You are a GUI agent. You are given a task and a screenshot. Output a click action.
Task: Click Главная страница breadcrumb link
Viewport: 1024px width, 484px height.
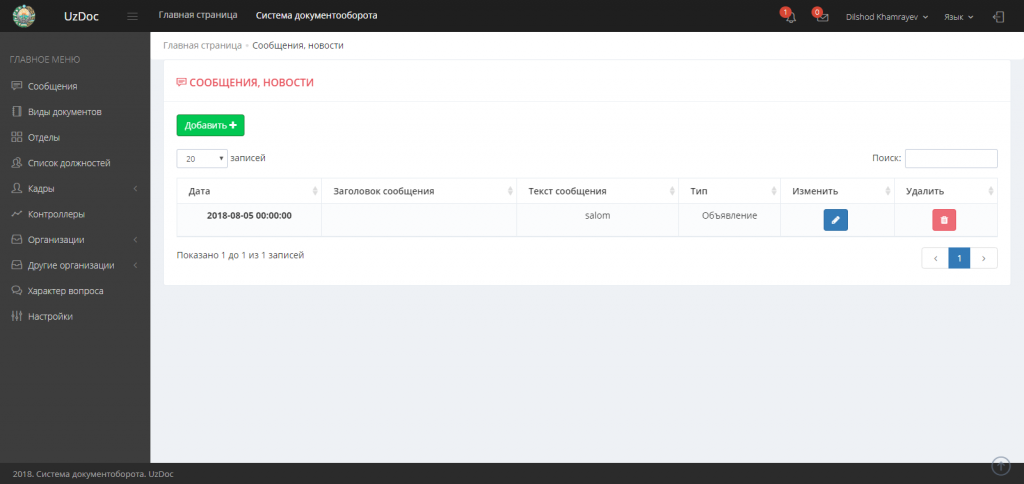coord(202,45)
